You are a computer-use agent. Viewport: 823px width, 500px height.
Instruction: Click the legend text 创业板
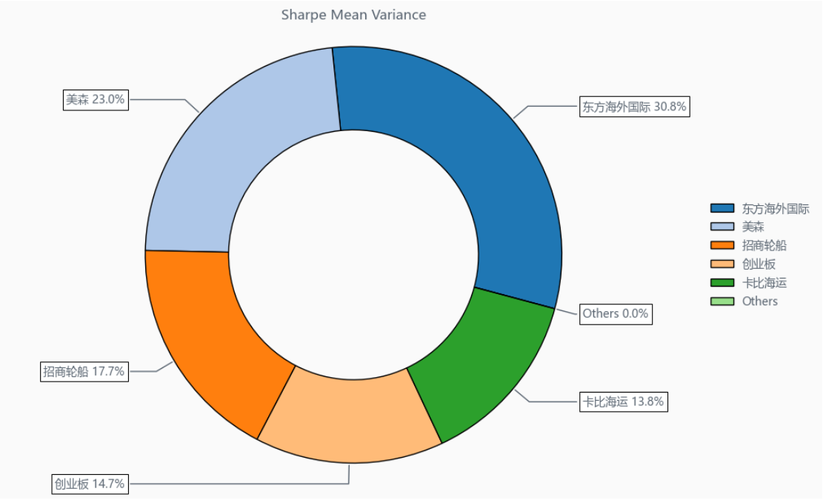click(758, 264)
